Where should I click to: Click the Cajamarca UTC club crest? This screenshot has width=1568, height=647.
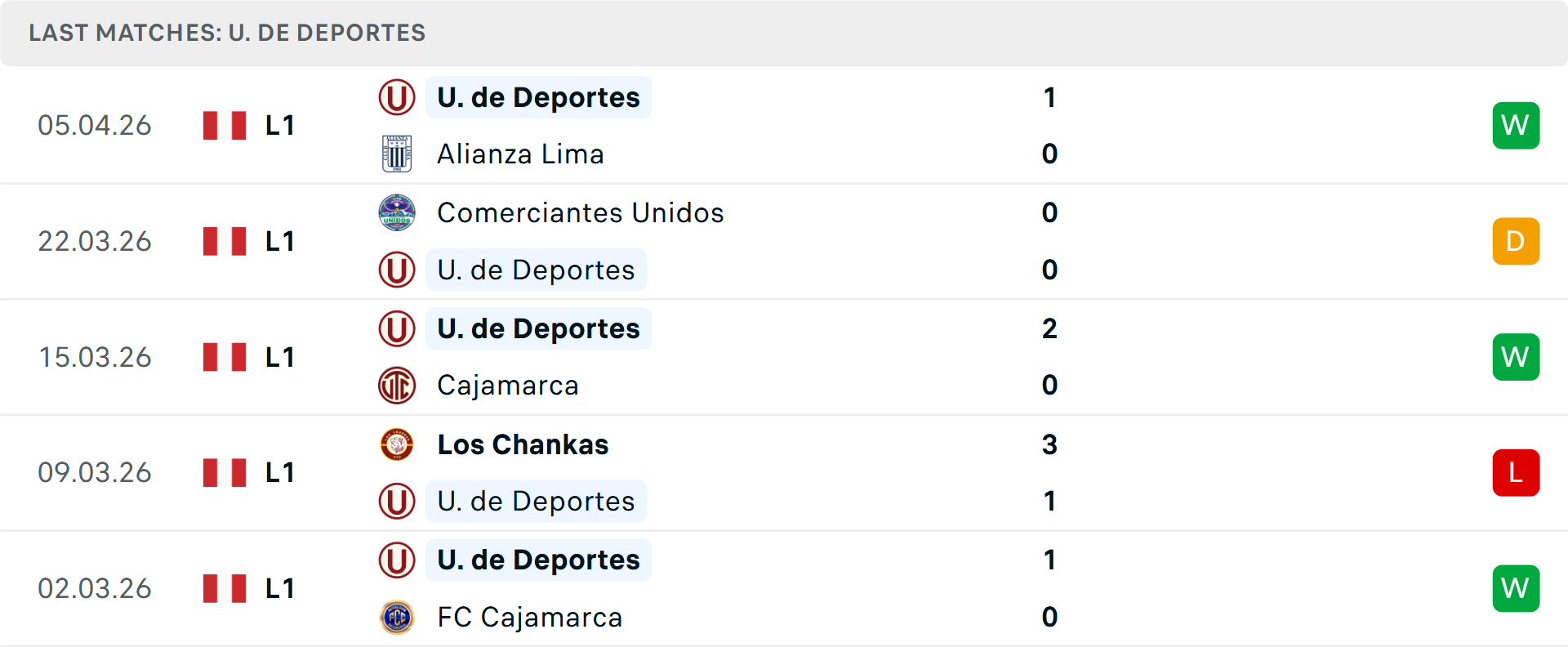tap(397, 386)
